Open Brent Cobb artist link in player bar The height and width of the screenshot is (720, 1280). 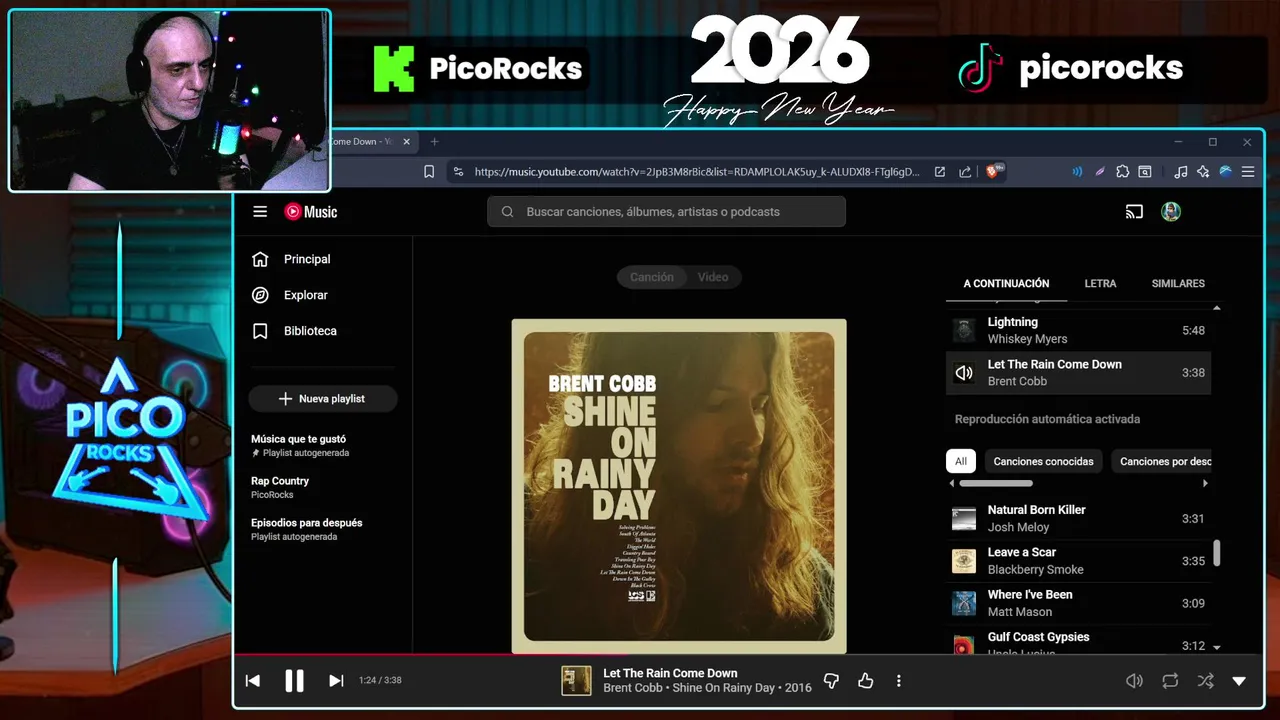click(x=632, y=688)
